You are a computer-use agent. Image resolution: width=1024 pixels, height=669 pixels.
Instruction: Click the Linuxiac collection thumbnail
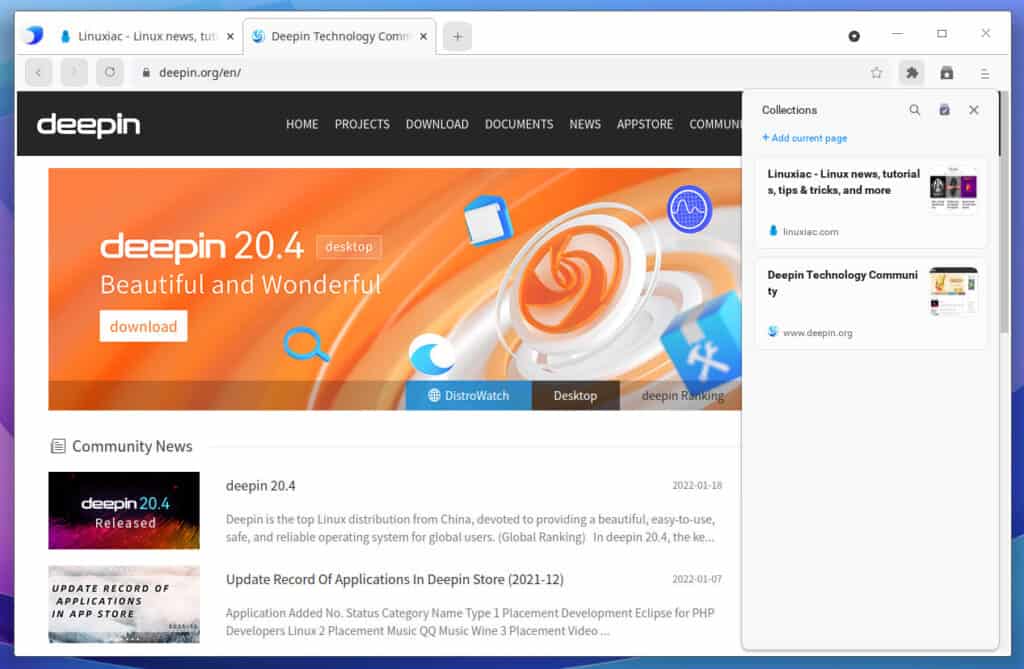pyautogui.click(x=953, y=188)
